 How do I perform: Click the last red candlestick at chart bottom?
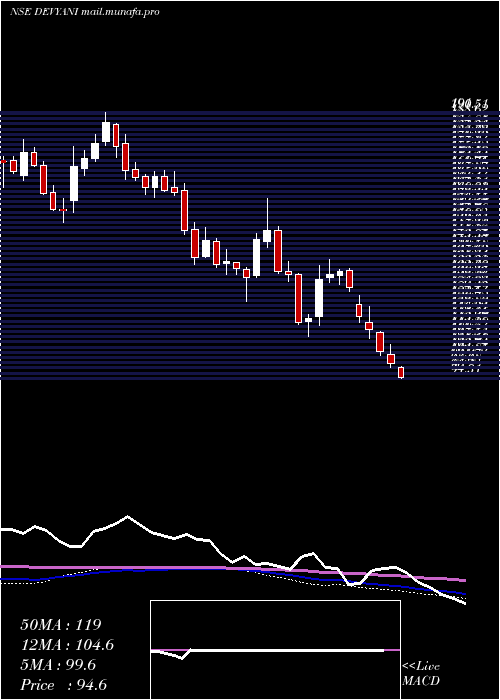pos(401,372)
